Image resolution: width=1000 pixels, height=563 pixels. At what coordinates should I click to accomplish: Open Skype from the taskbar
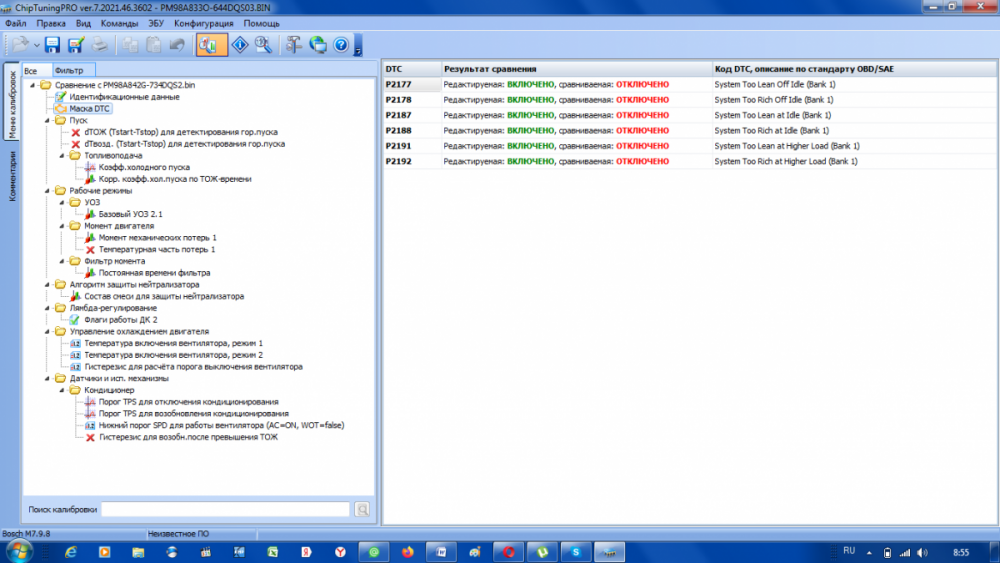[x=575, y=552]
